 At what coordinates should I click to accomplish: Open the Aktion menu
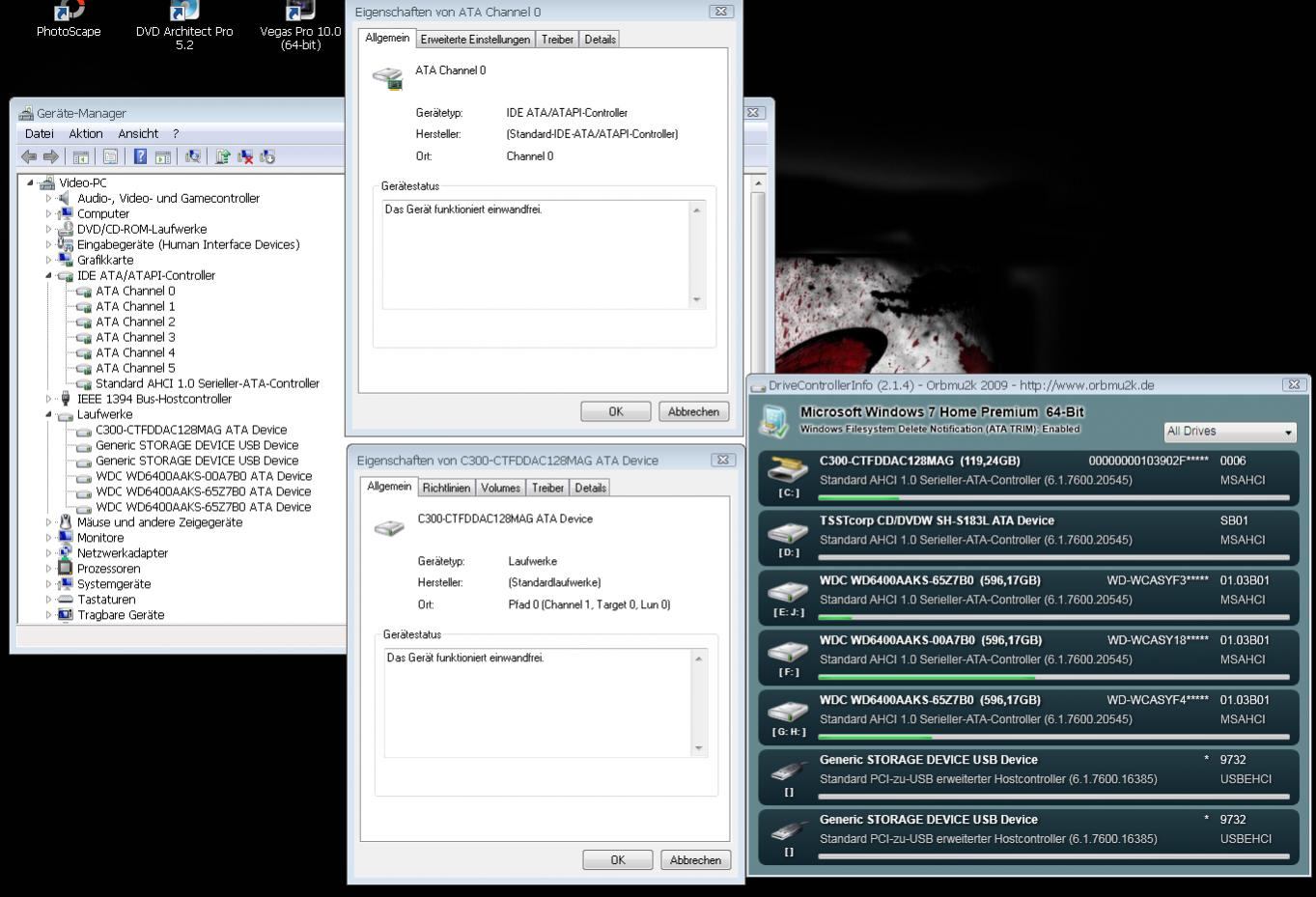tap(85, 133)
